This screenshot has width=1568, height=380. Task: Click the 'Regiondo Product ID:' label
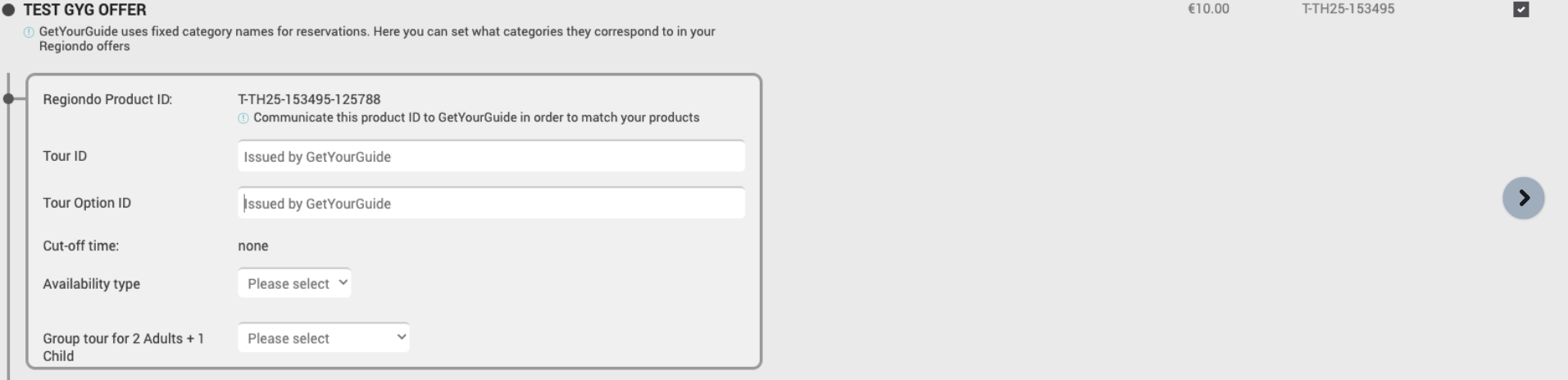[x=107, y=99]
